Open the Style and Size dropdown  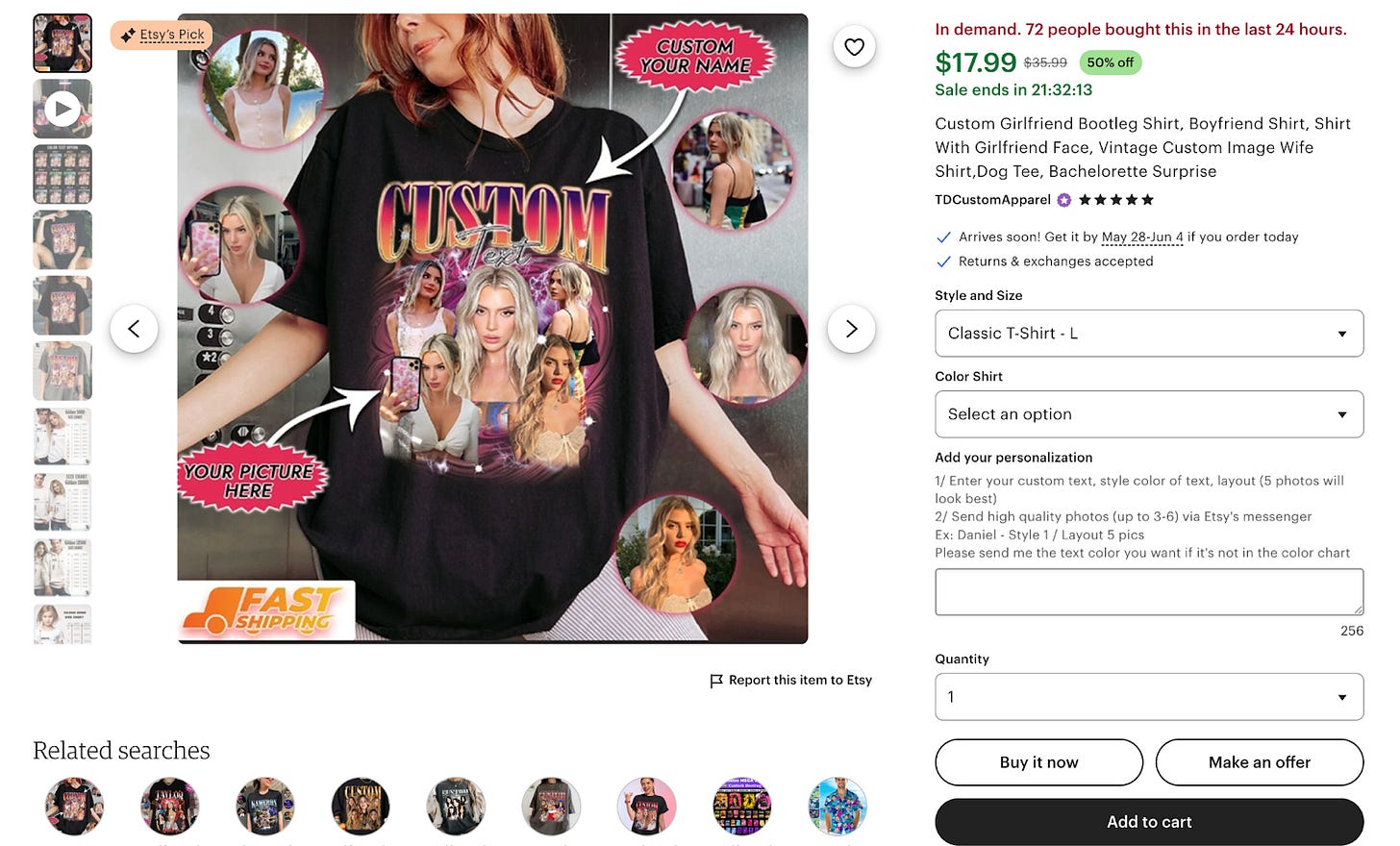tap(1149, 334)
